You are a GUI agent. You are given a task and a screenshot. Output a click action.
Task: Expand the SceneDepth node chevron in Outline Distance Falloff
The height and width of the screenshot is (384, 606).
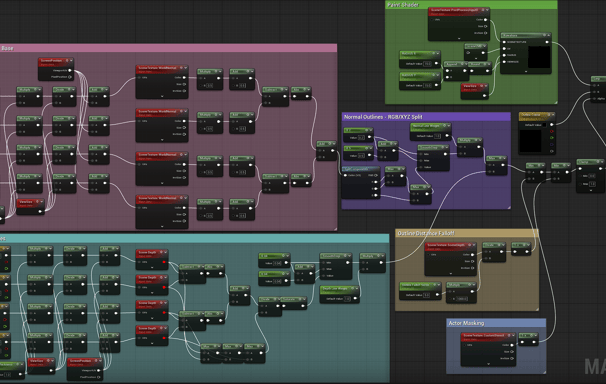coord(450,273)
